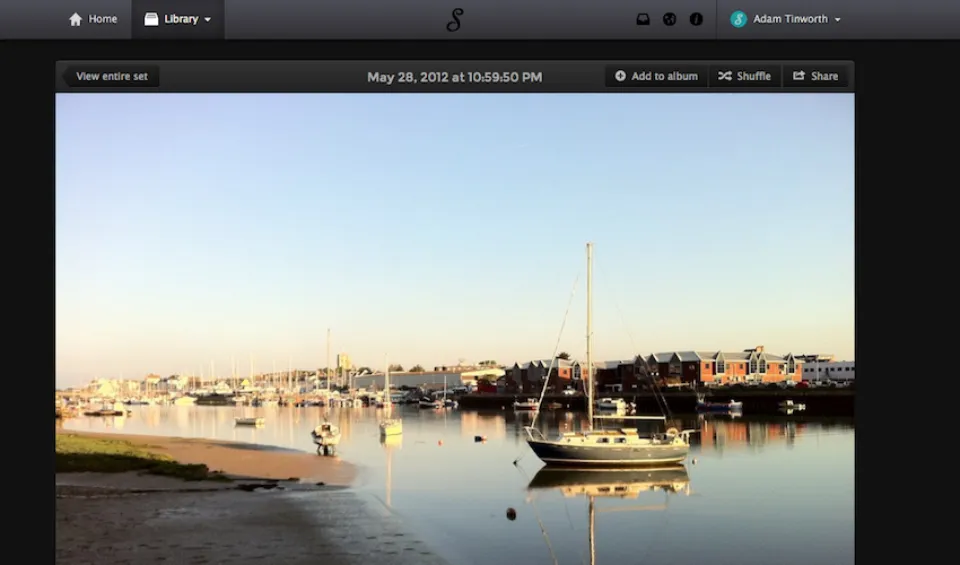Click the globe icon in the top bar
The height and width of the screenshot is (565, 960).
pyautogui.click(x=669, y=20)
